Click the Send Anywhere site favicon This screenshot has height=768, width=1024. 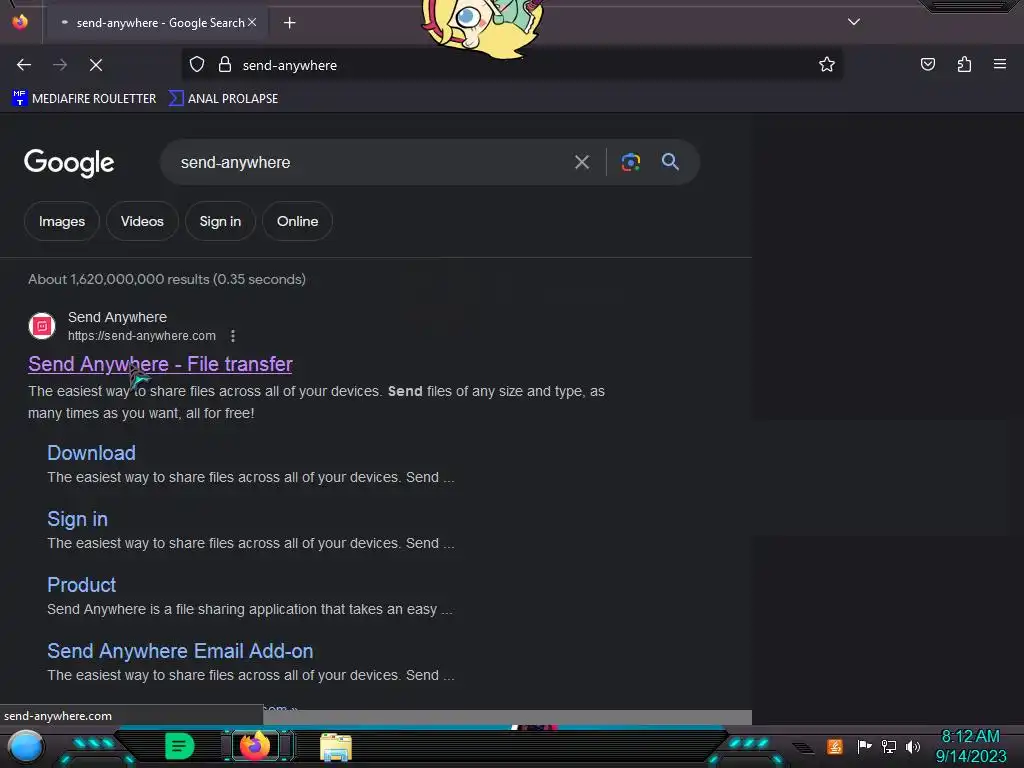42,326
